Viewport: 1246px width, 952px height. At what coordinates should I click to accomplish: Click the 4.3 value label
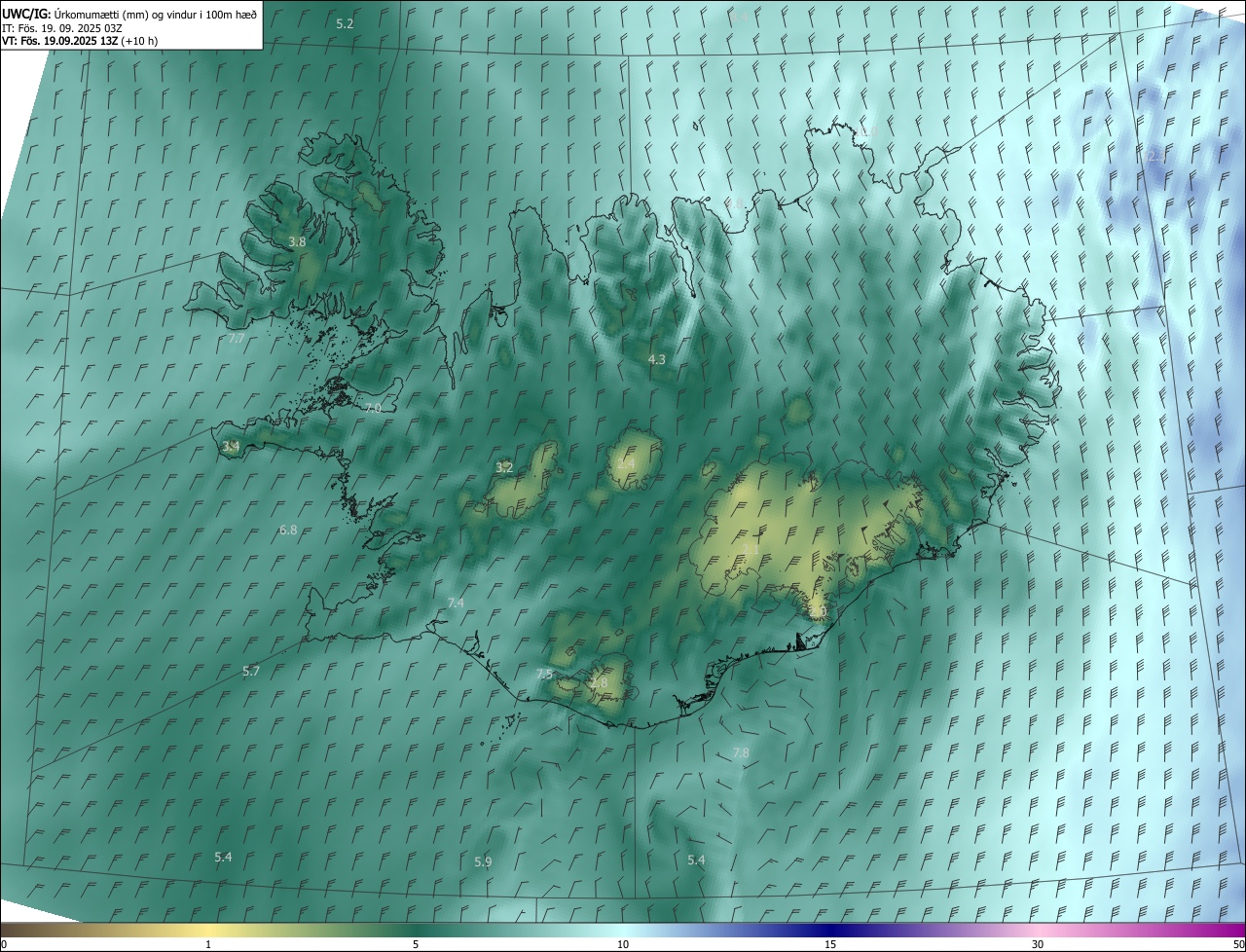[x=657, y=359]
